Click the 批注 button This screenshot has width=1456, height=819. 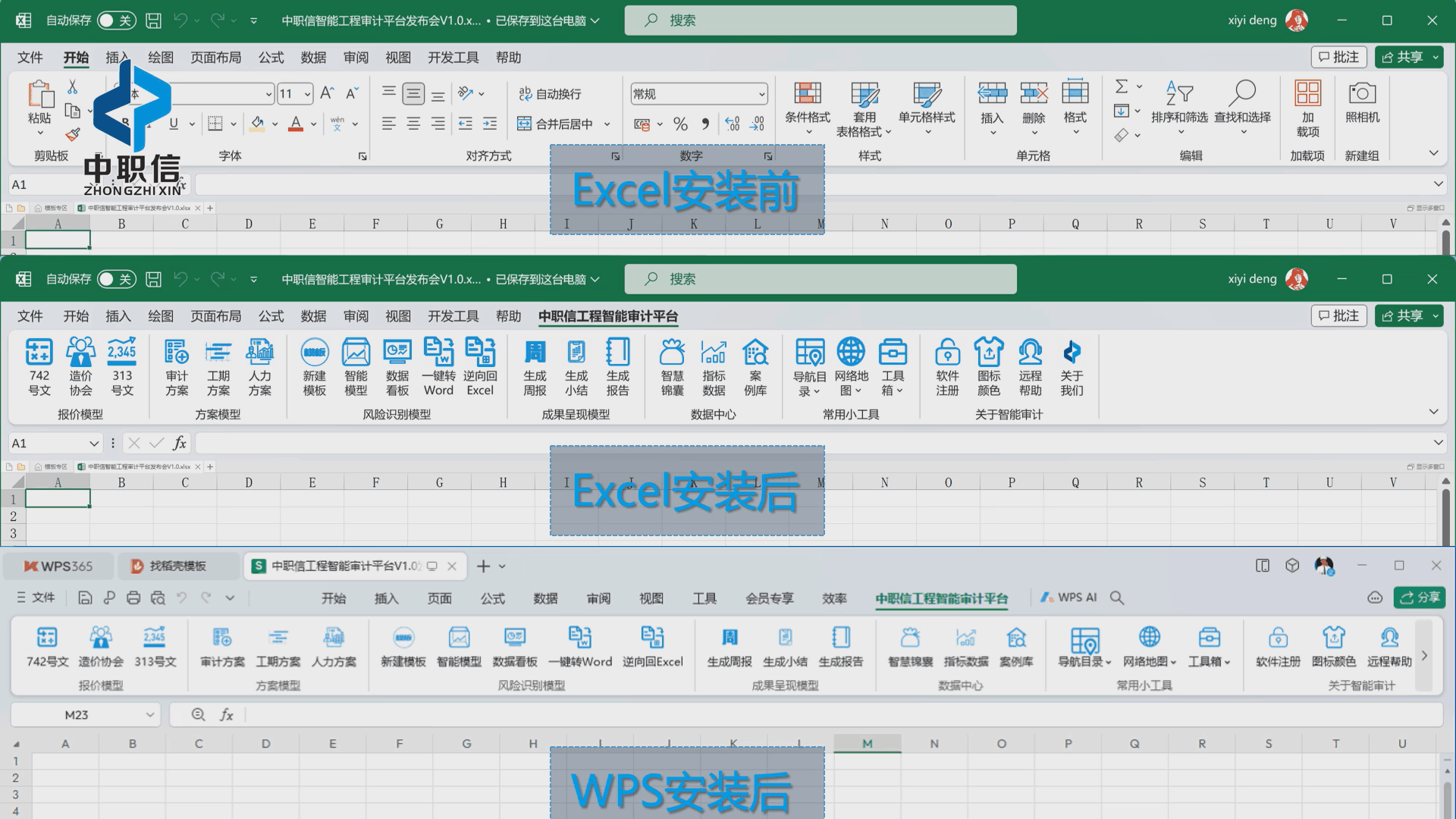1338,57
